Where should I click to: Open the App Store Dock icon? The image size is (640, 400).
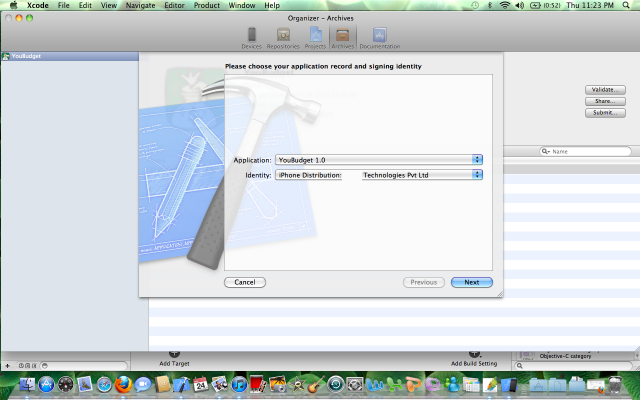(x=47, y=384)
